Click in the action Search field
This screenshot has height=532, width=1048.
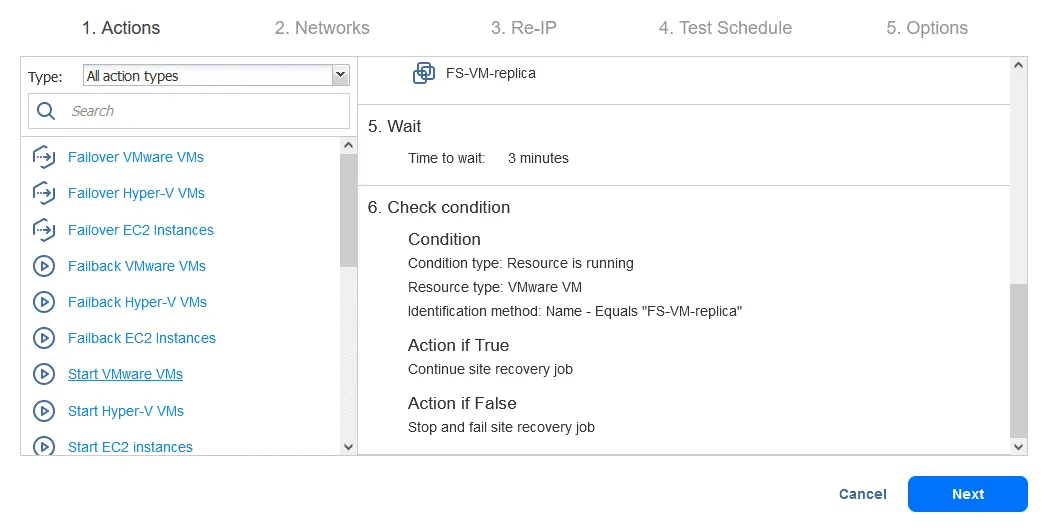[205, 111]
